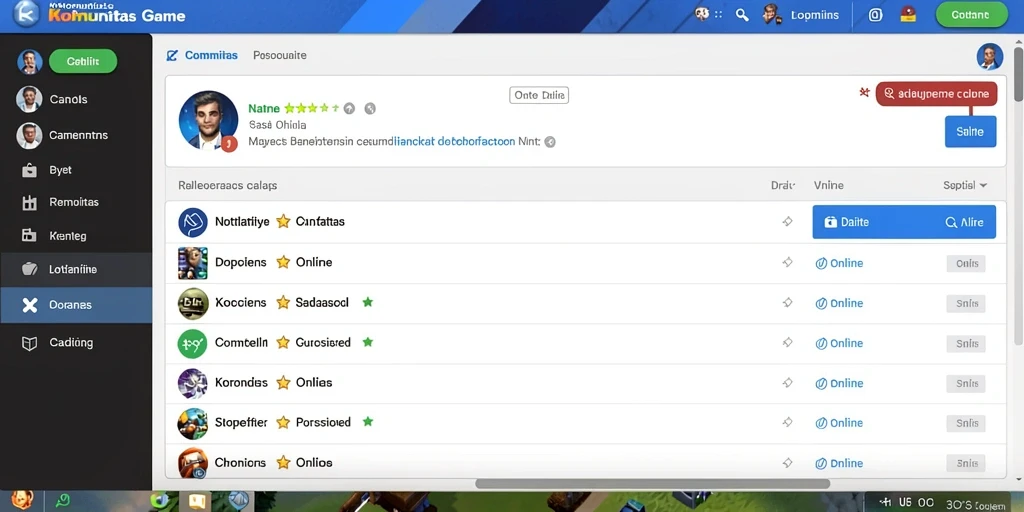This screenshot has height=512, width=1024.
Task: Pin the Dopoiens row
Action: pos(788,263)
